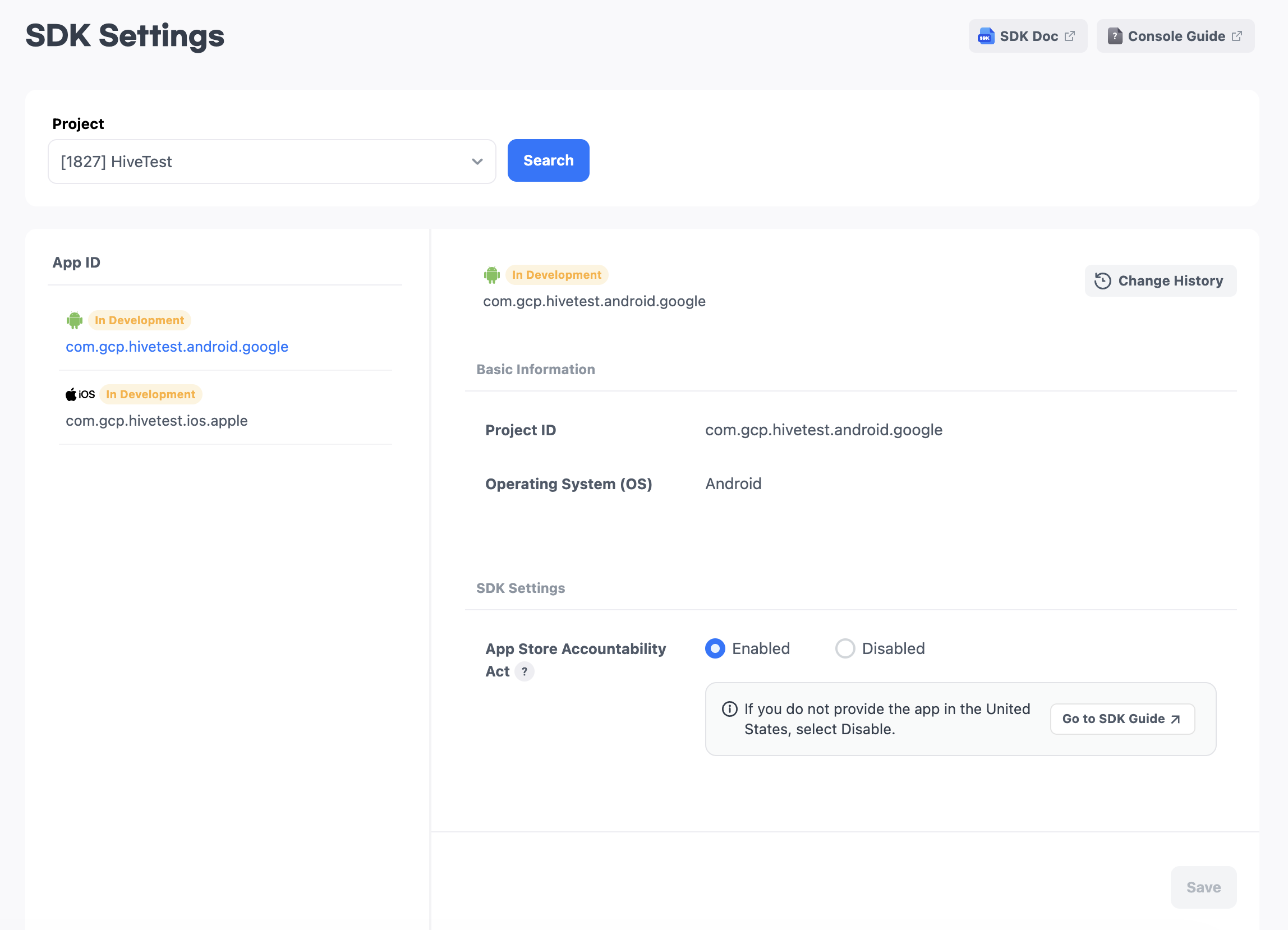This screenshot has width=1288, height=930.
Task: Click the Android robot icon in App ID list
Action: tap(75, 320)
